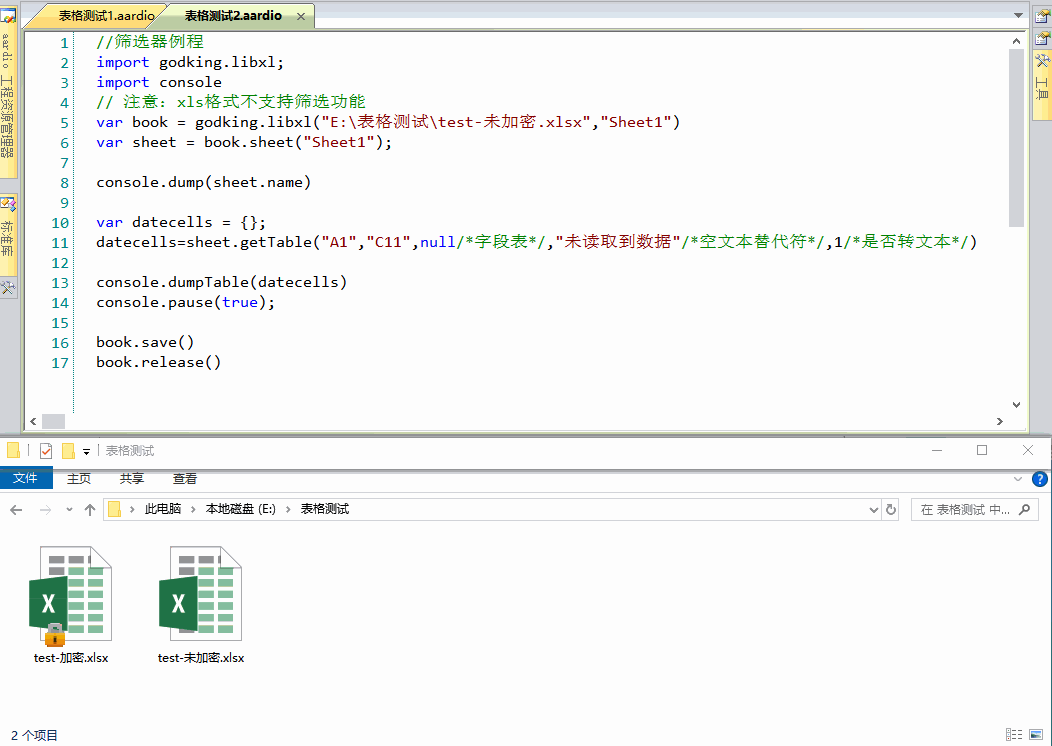Open the Customize Quick Access Toolbar dropdown

click(86, 451)
